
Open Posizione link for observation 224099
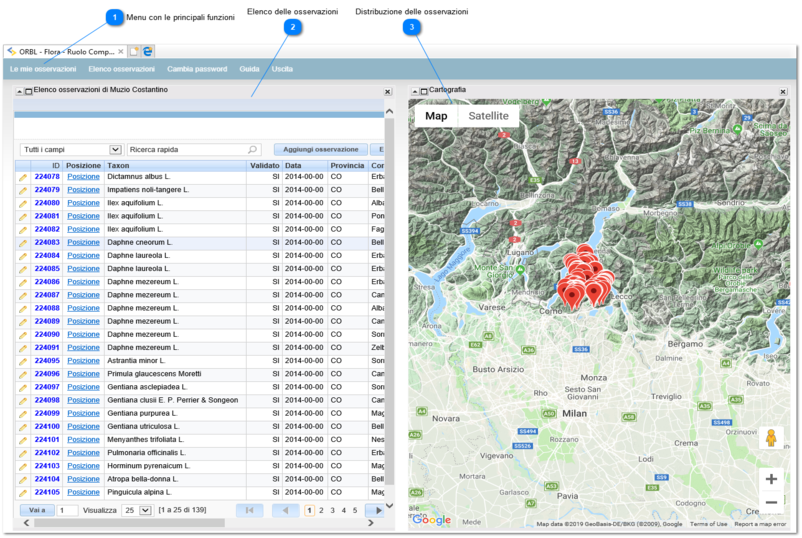pos(83,413)
